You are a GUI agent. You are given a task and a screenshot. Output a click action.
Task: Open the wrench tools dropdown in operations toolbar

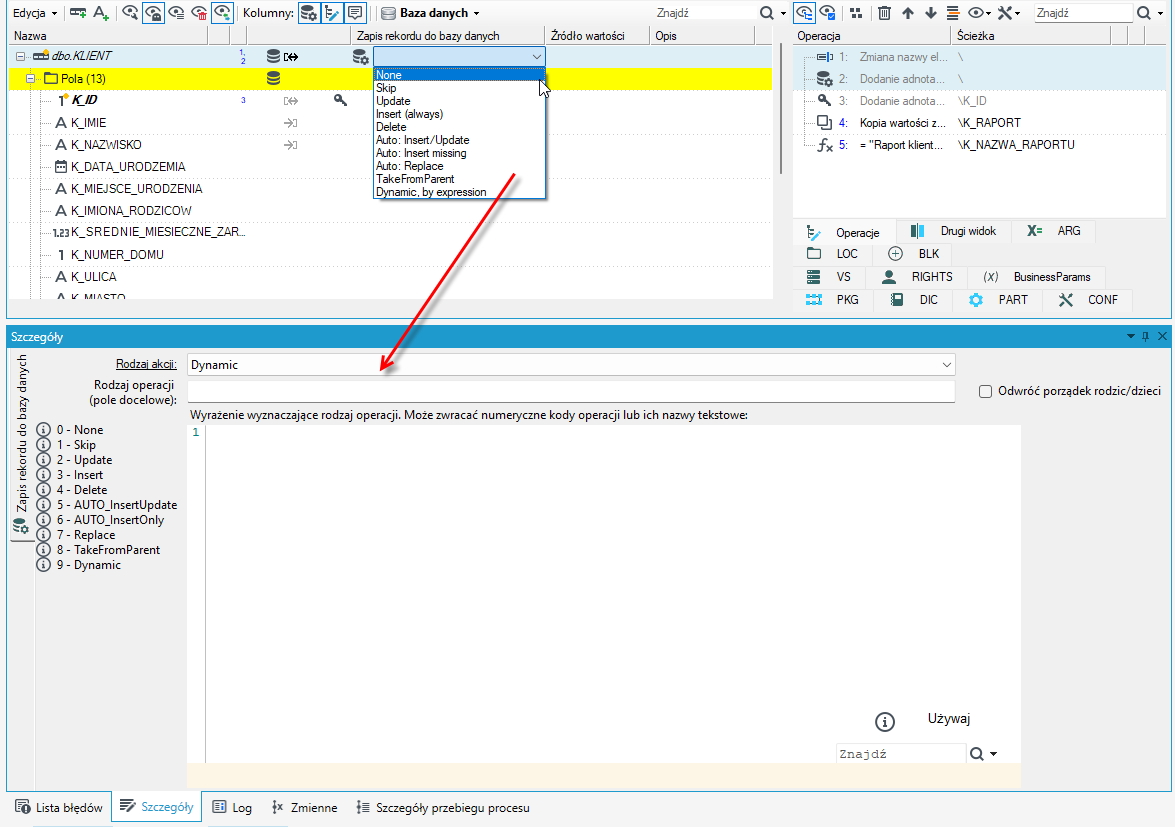(x=1009, y=13)
